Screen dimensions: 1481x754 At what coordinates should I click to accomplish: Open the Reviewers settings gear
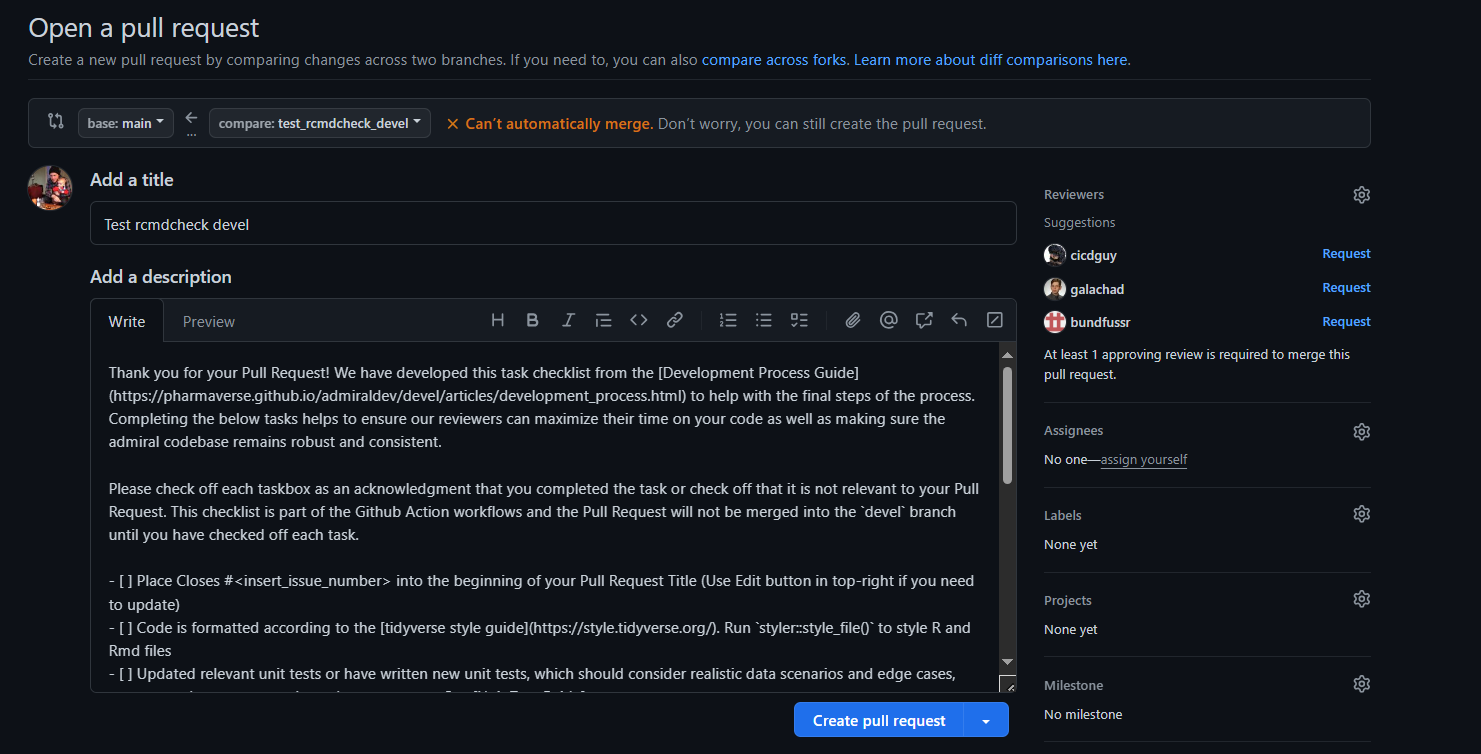(x=1361, y=195)
